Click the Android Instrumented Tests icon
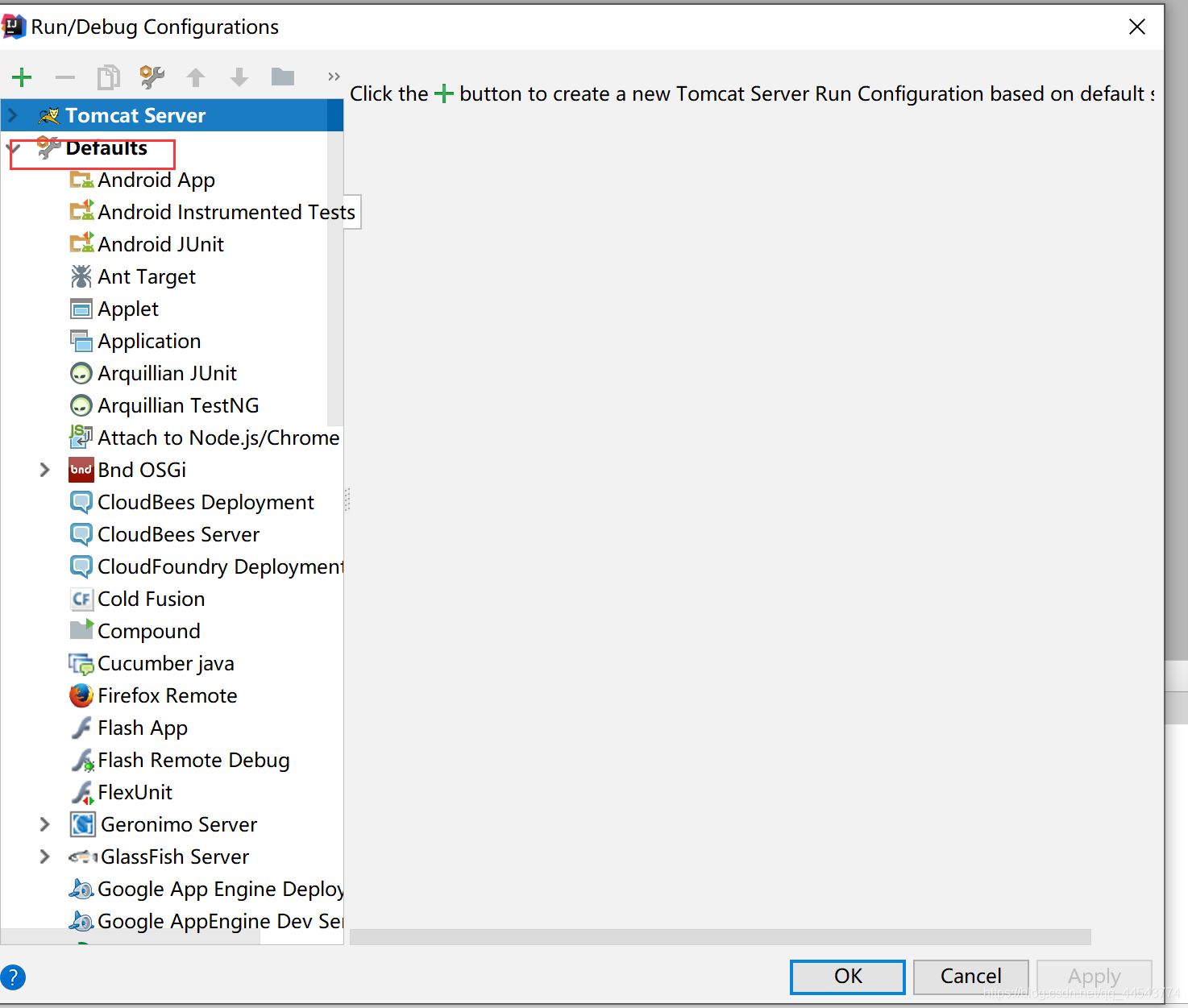The width and height of the screenshot is (1188, 1008). click(81, 211)
